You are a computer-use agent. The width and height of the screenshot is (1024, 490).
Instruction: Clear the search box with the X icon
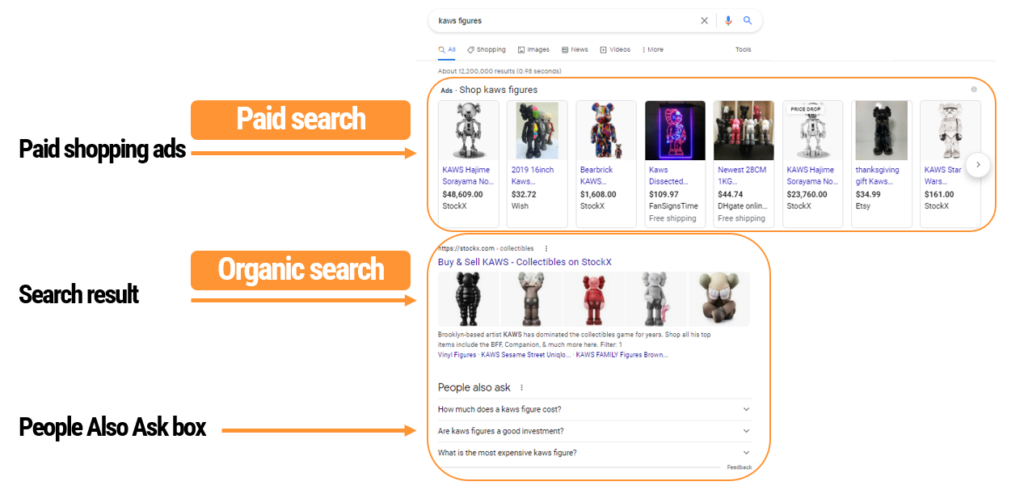704,20
